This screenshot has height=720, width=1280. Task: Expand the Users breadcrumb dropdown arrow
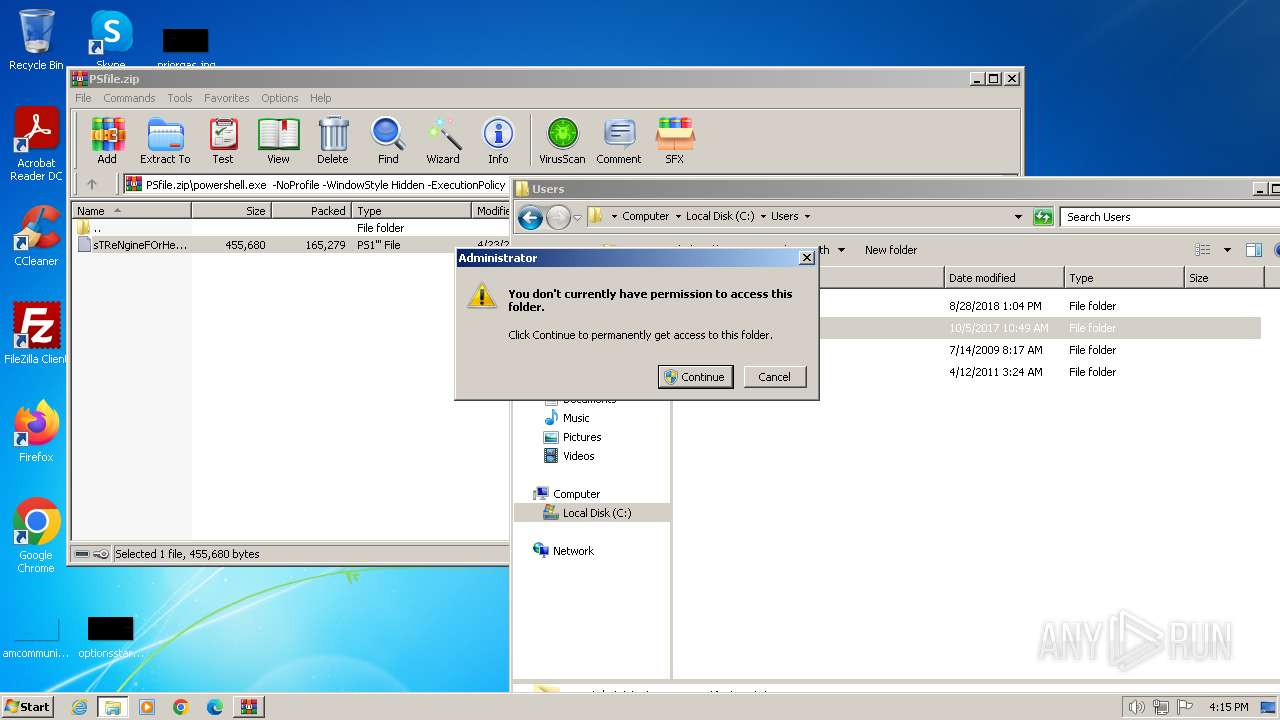(x=807, y=216)
